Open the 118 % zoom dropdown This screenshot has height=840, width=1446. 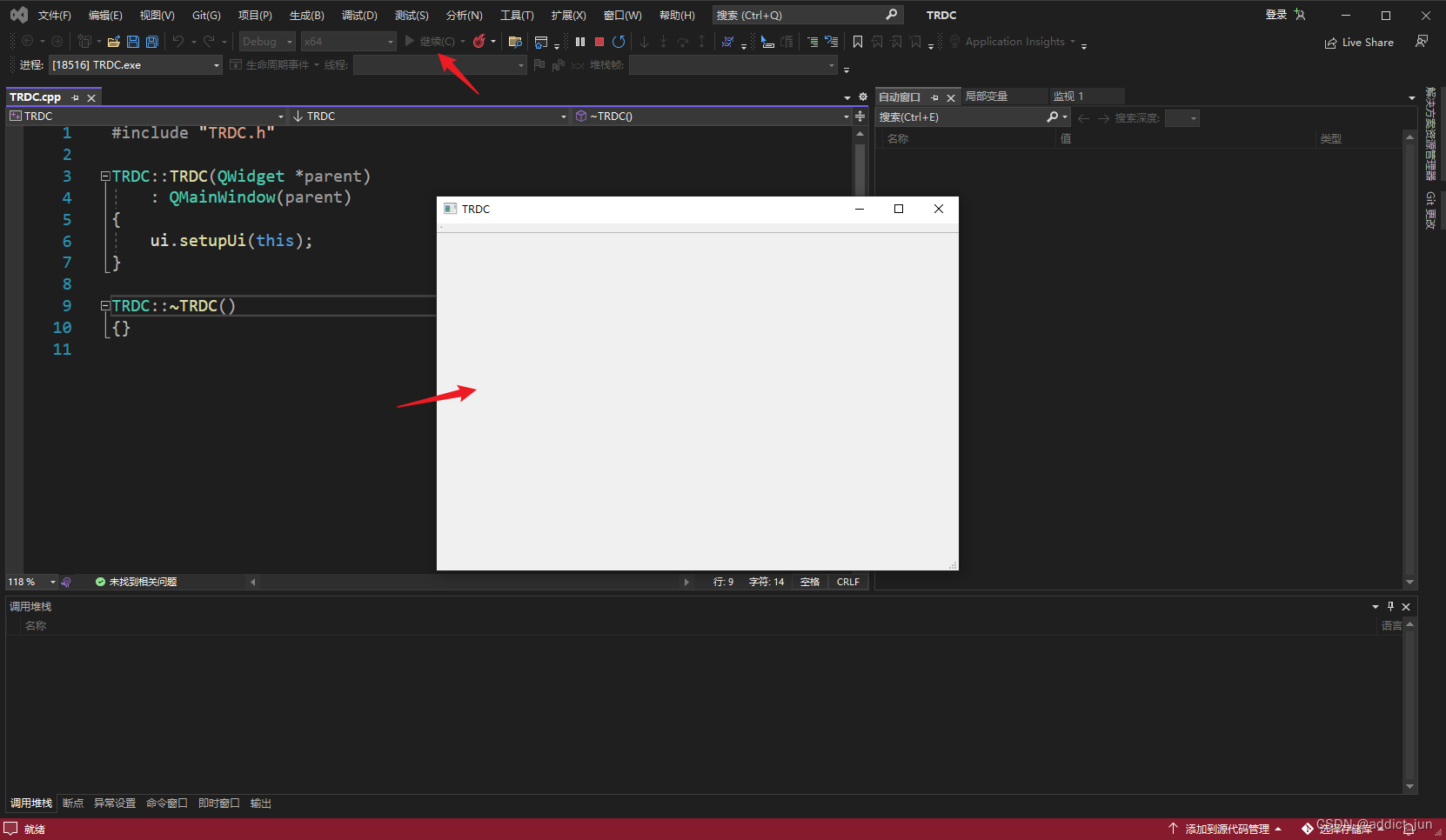coord(31,582)
